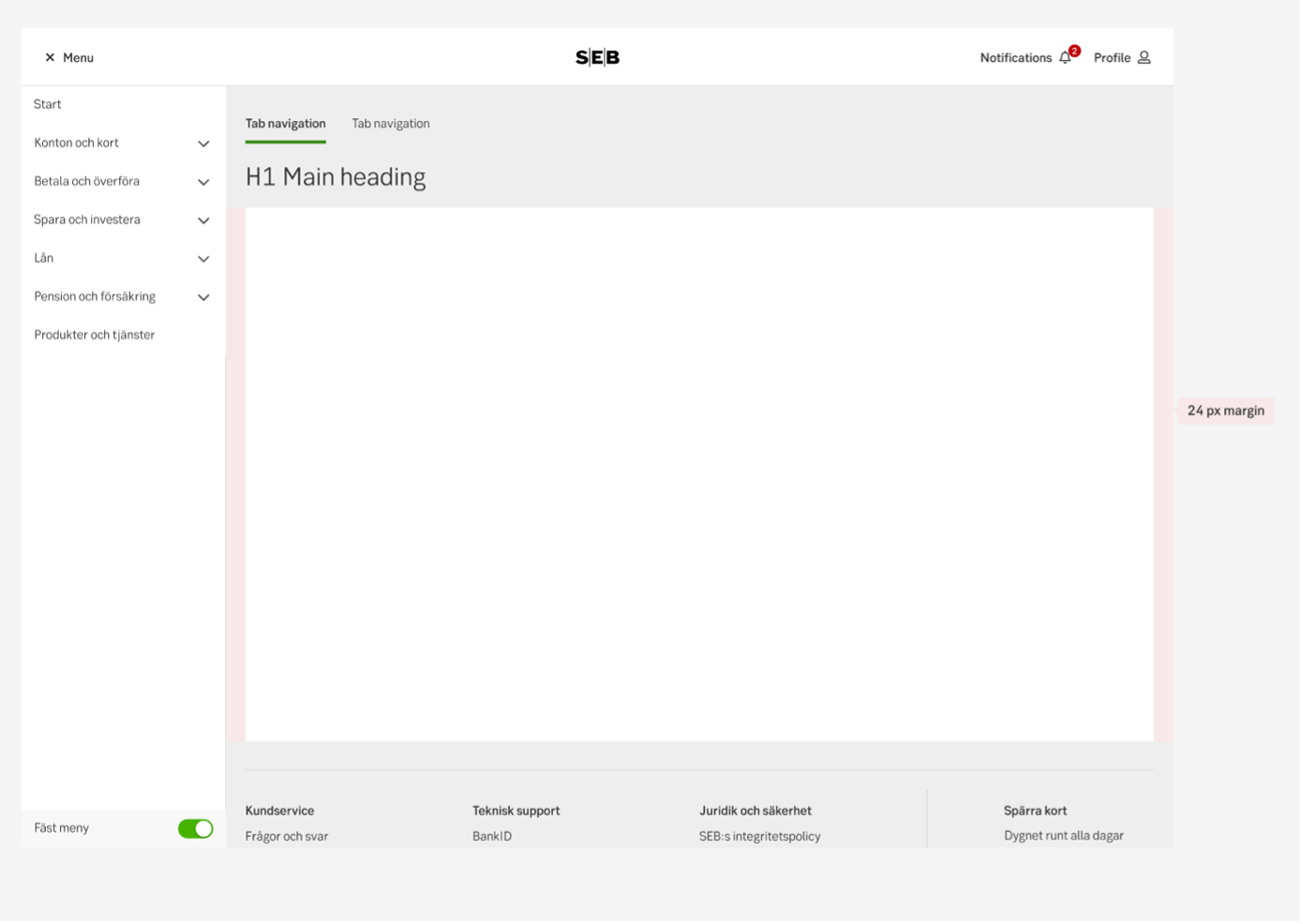This screenshot has width=1303, height=924.
Task: Open Frågor och svar link
Action: tap(287, 836)
